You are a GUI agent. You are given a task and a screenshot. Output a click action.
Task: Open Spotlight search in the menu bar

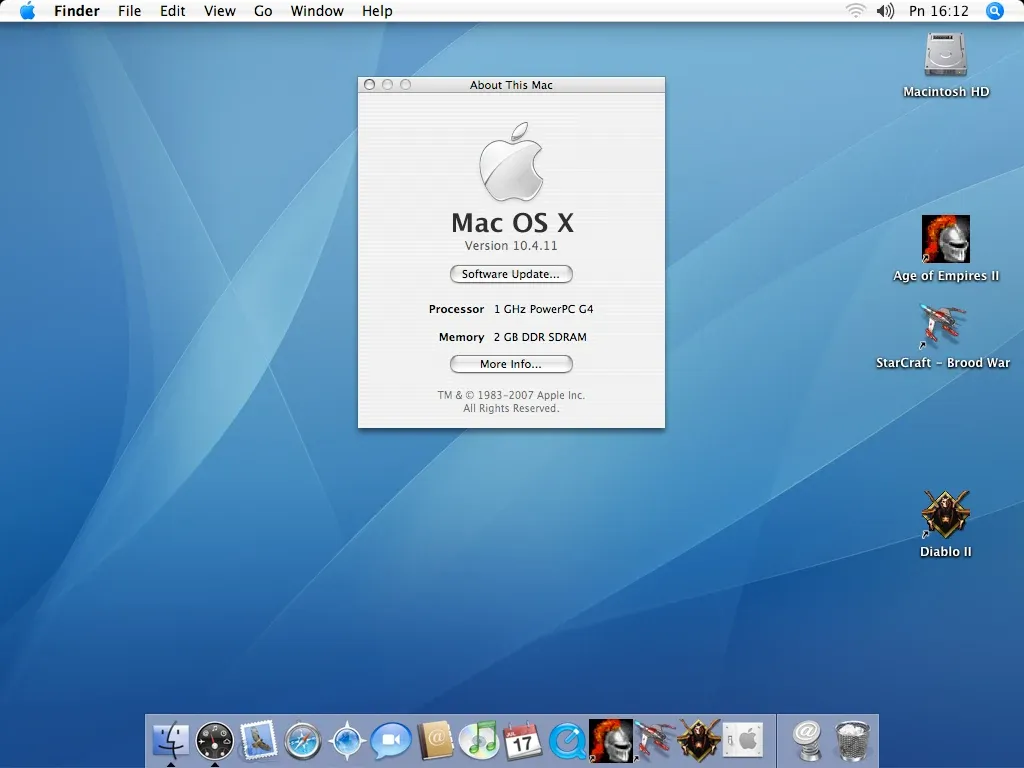(x=995, y=11)
